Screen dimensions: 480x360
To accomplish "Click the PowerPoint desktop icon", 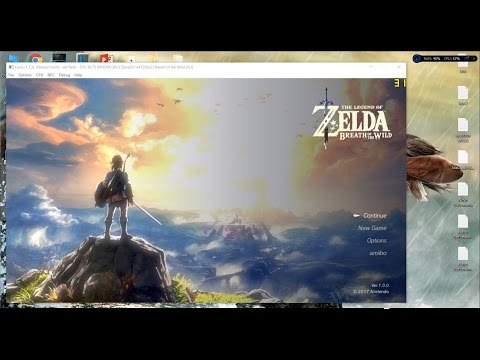I will click(x=106, y=58).
